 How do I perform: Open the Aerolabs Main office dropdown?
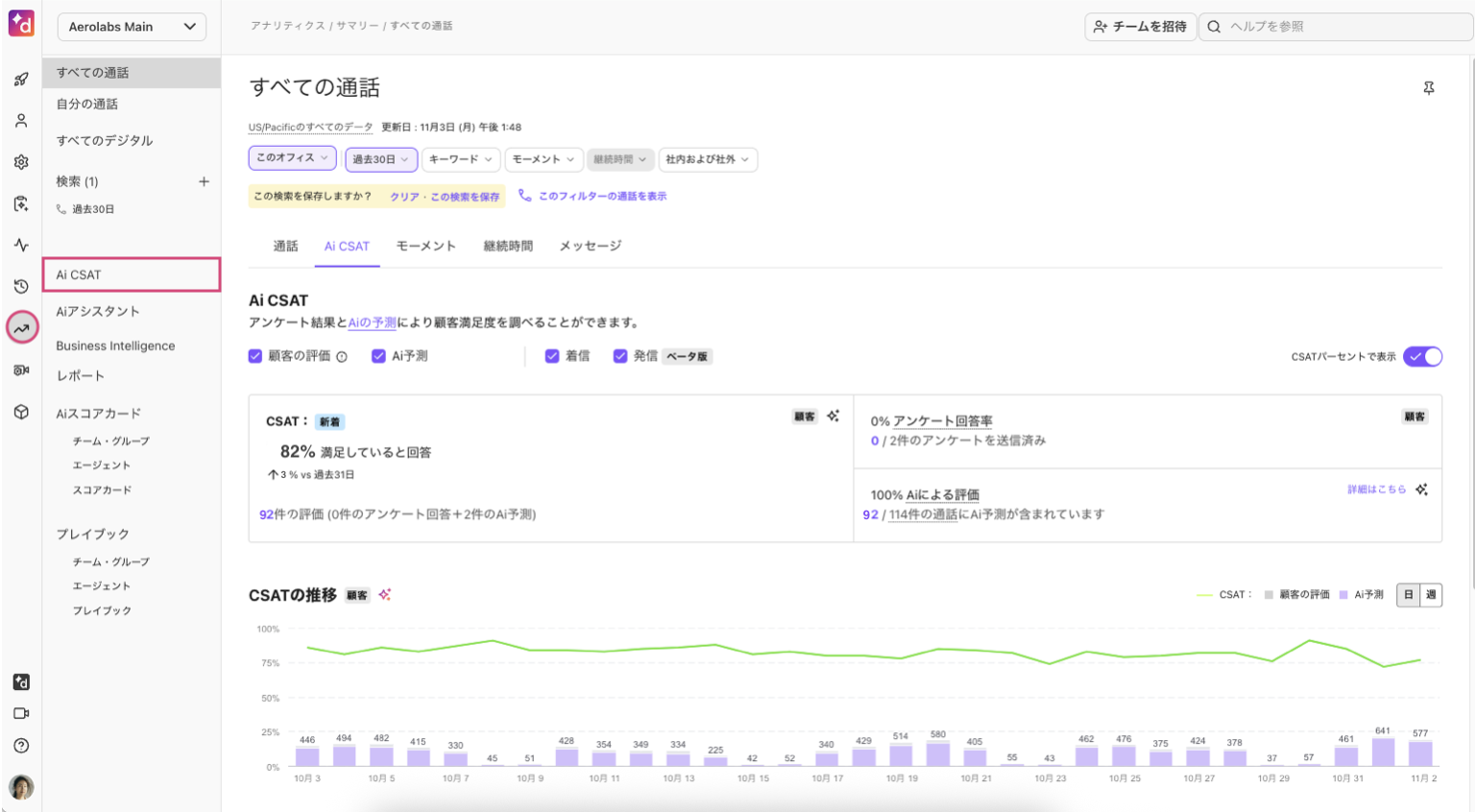(132, 27)
